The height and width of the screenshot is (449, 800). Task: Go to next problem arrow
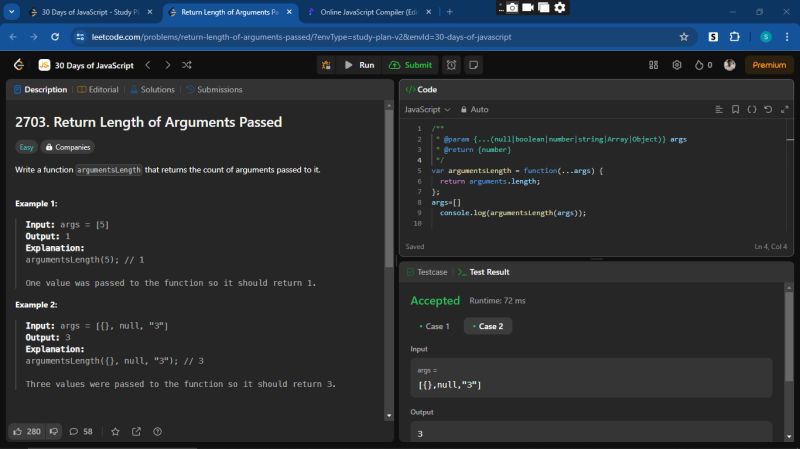tap(167, 65)
